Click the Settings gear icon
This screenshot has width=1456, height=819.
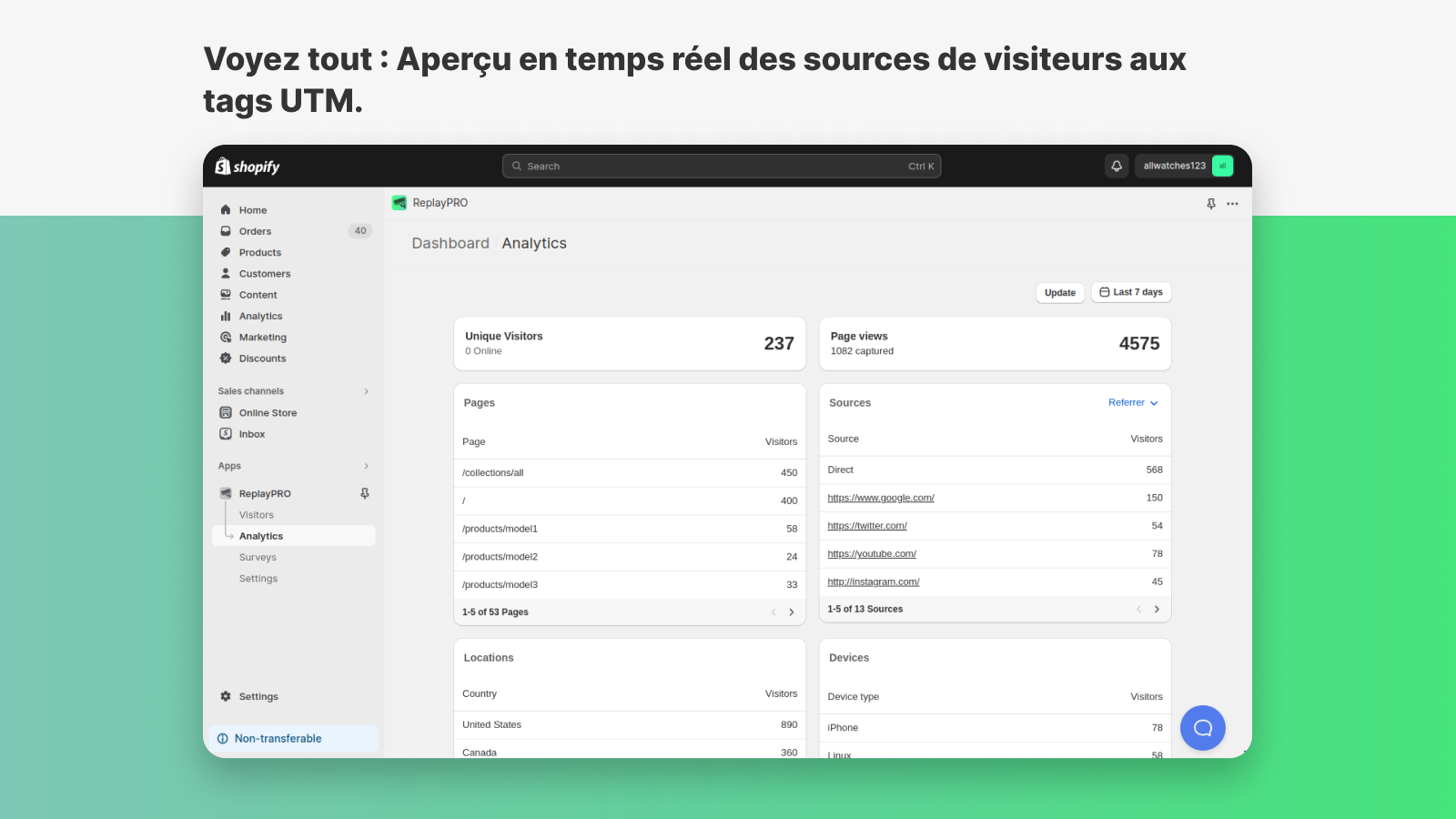pos(226,696)
